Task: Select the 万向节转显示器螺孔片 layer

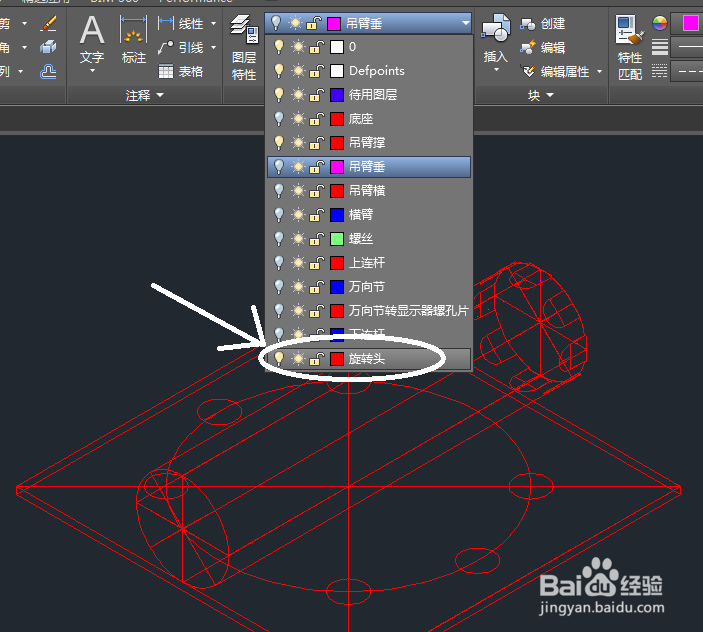Action: [369, 311]
